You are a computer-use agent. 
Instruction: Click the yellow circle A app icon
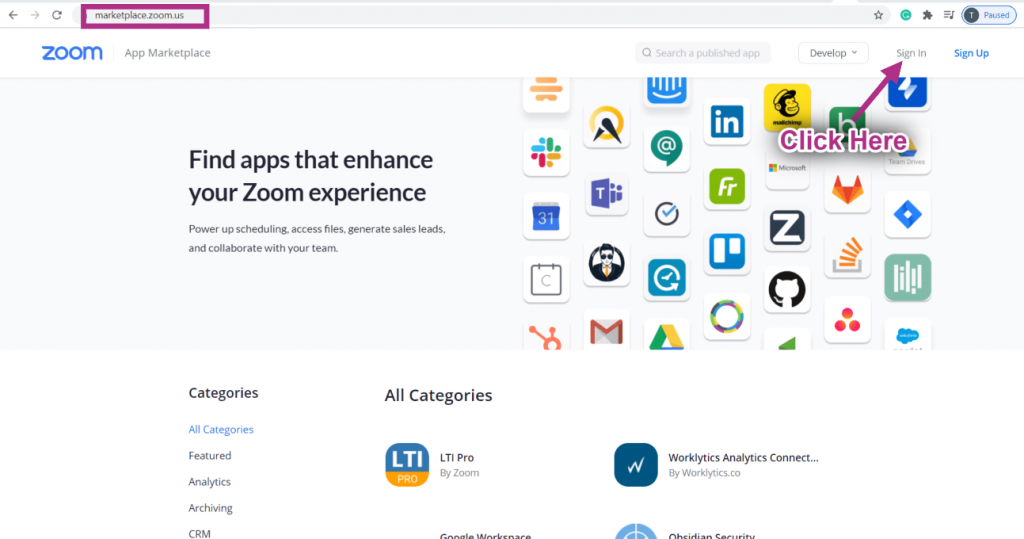(x=607, y=124)
